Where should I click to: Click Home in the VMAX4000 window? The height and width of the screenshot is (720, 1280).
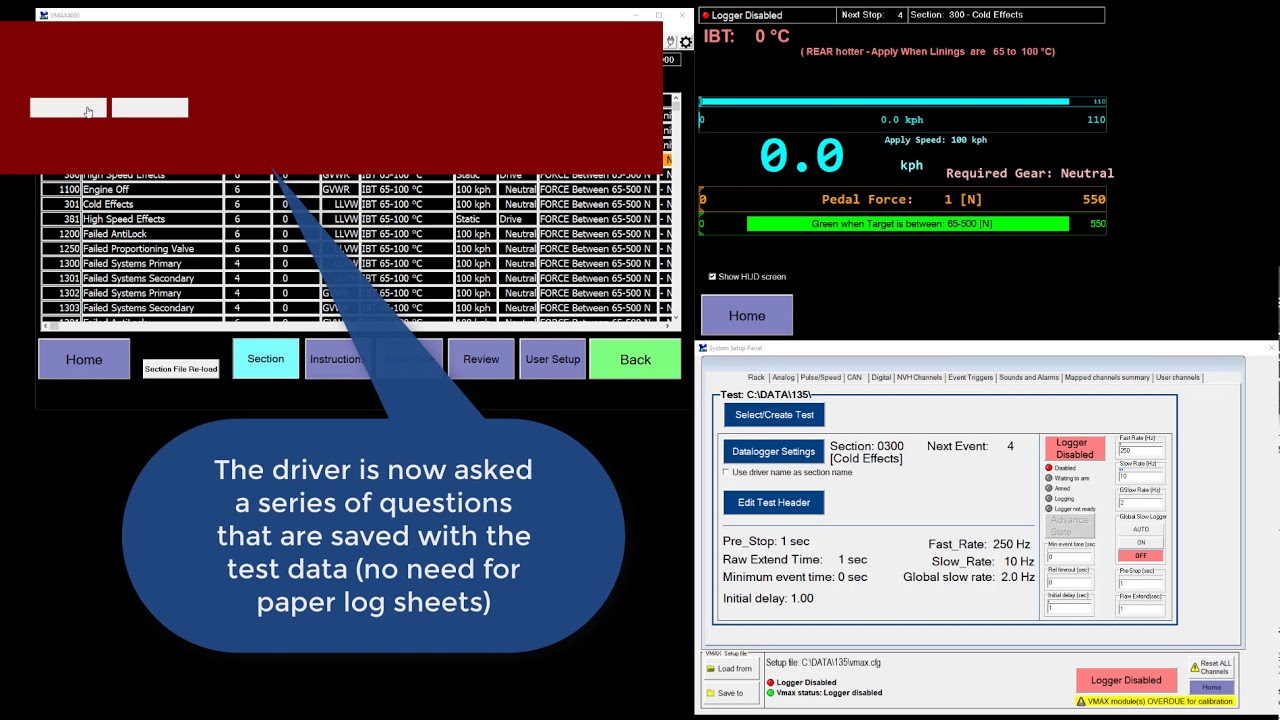84,359
